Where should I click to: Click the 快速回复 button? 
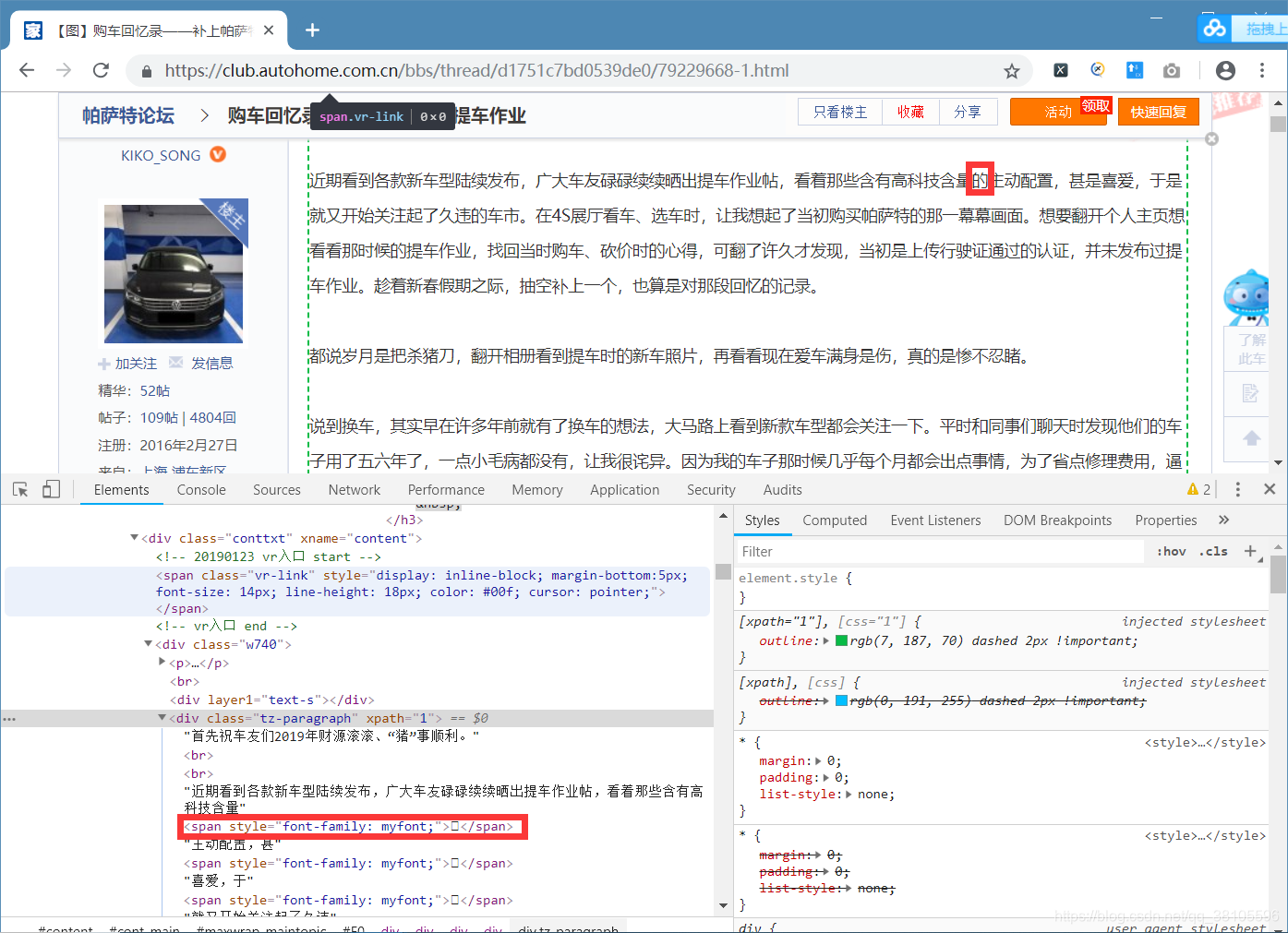pos(1159,112)
